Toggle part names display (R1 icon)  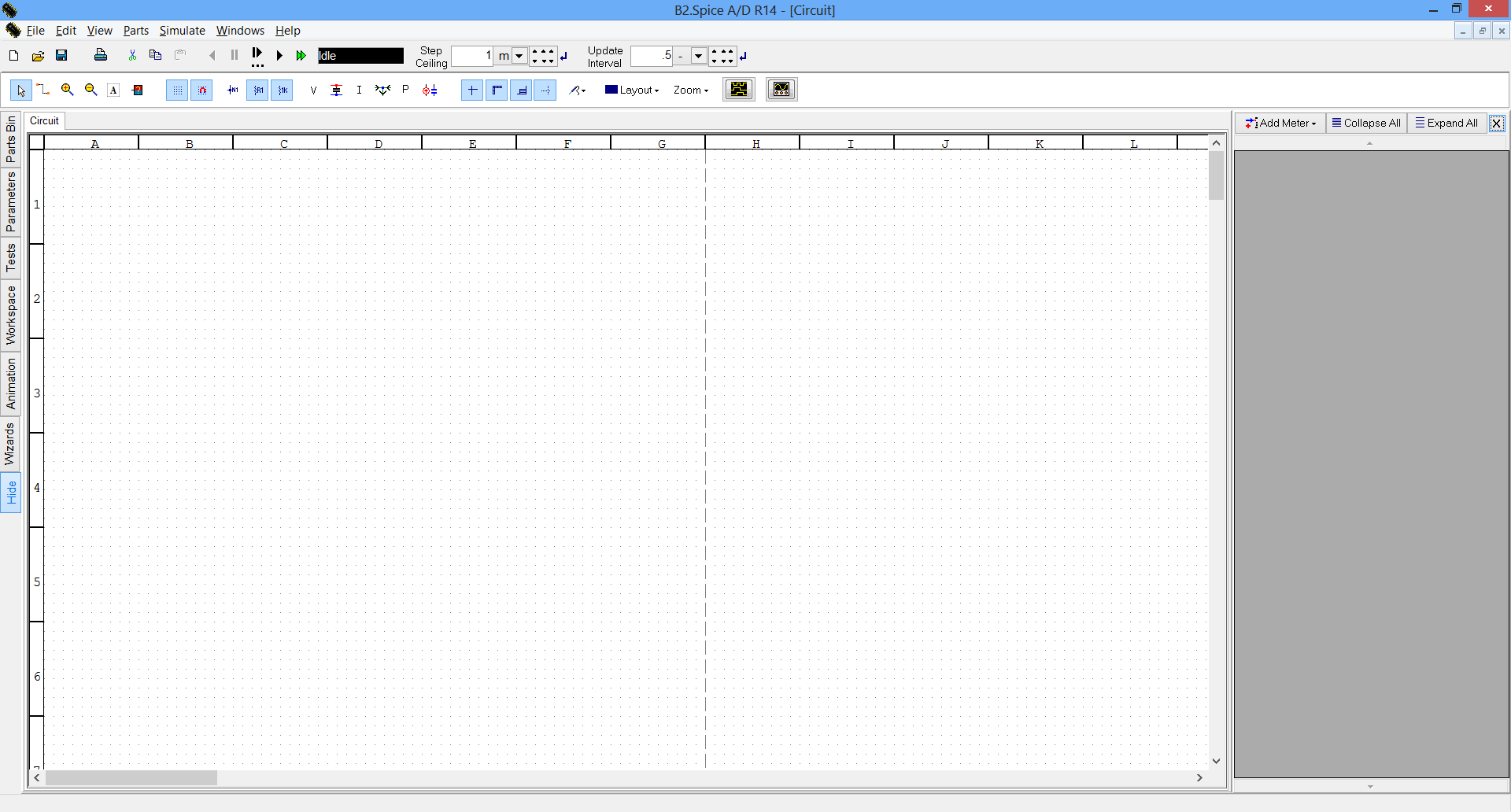tap(257, 90)
